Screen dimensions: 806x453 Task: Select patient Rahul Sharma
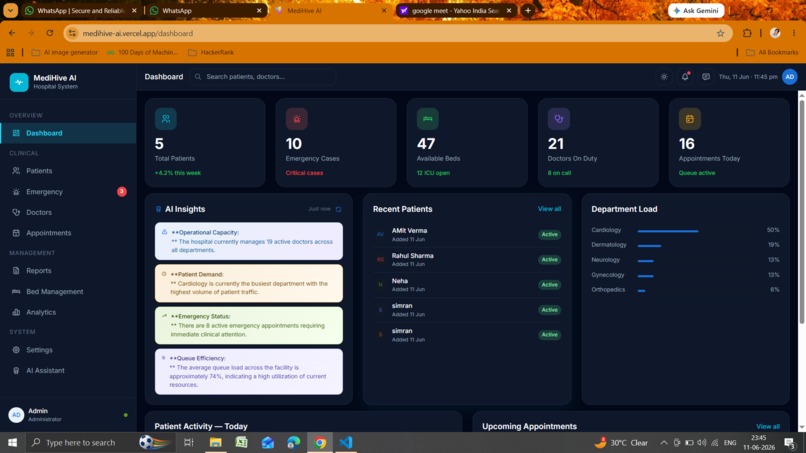[x=467, y=260]
